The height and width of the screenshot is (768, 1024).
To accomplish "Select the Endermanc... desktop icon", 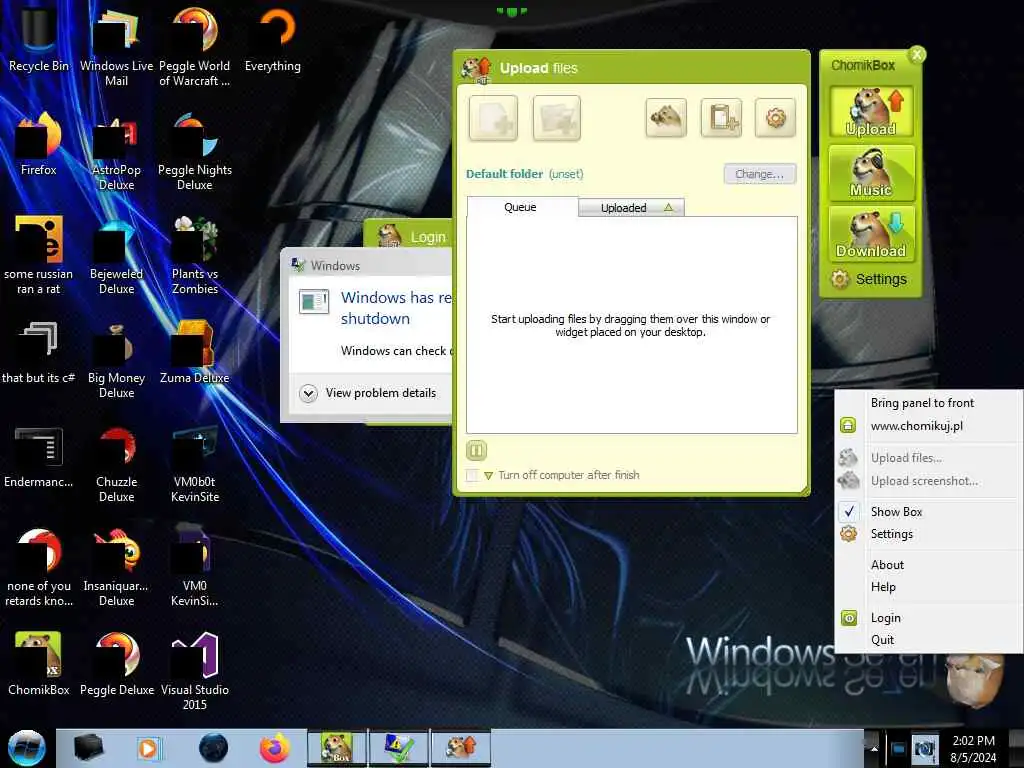I will [x=39, y=456].
